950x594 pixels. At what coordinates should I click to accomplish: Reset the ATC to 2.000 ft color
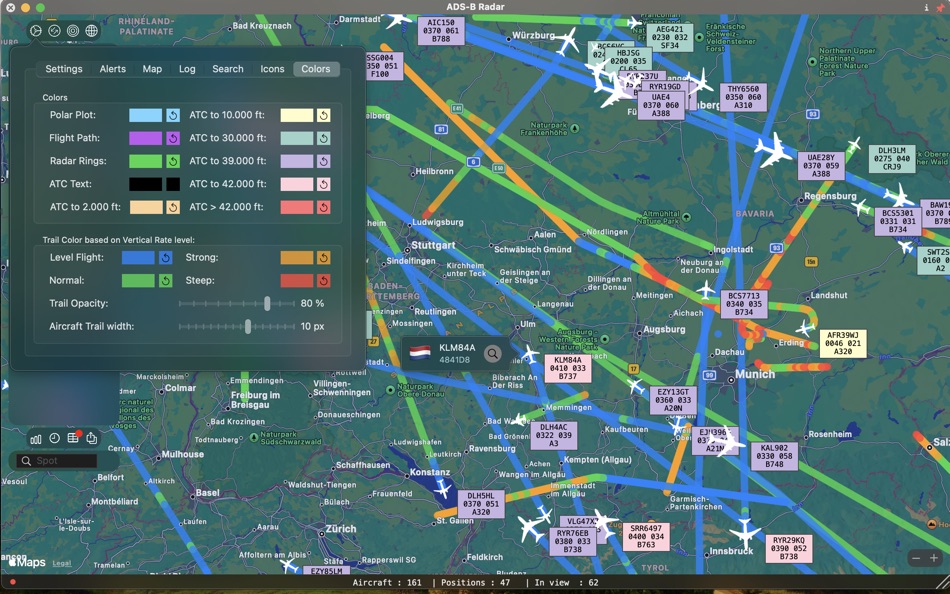tap(173, 207)
